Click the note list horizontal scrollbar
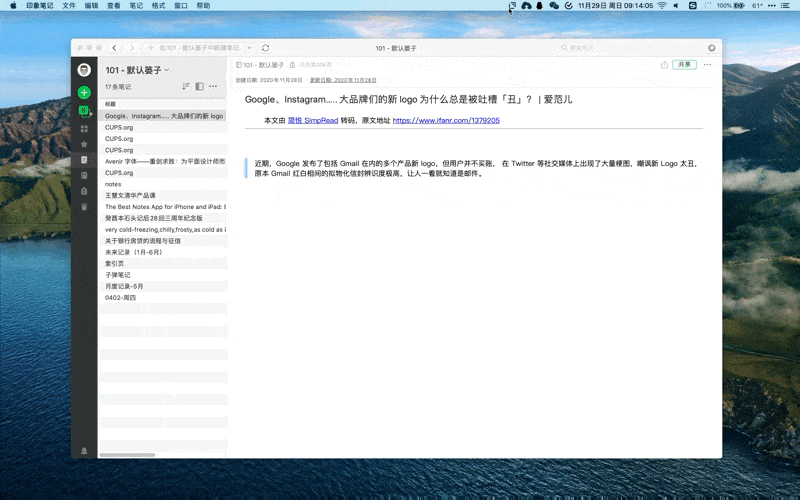Screen dimensions: 800x500 [127, 455]
